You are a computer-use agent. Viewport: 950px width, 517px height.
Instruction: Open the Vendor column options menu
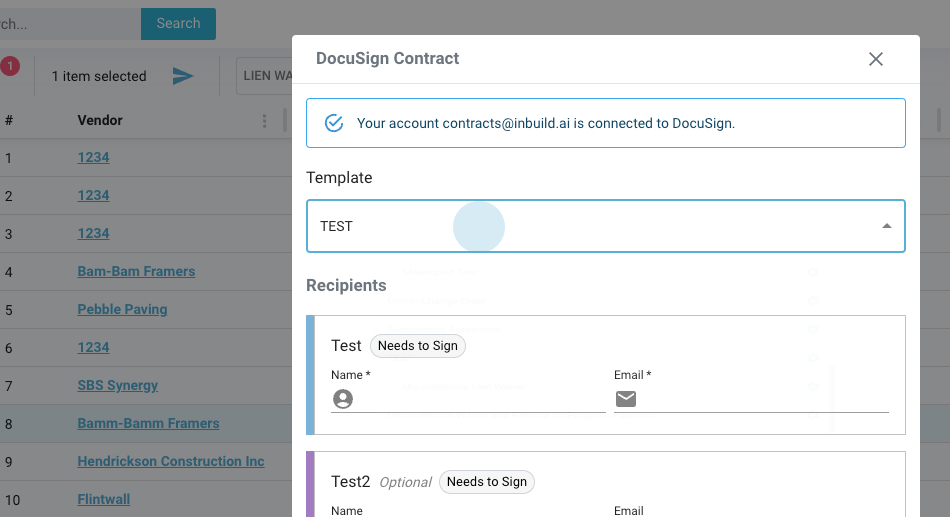point(265,121)
